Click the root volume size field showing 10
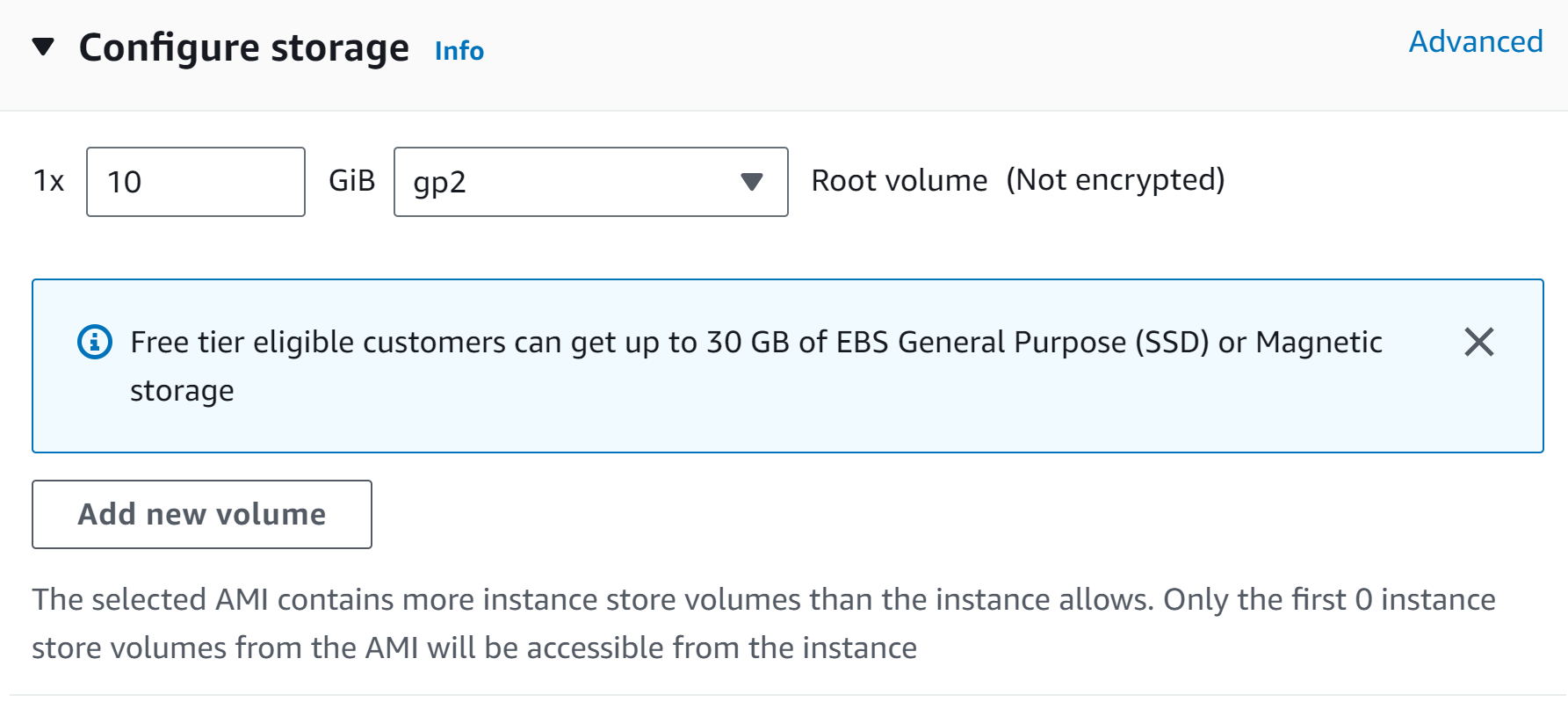Screen dimensions: 1568x702 [x=196, y=182]
